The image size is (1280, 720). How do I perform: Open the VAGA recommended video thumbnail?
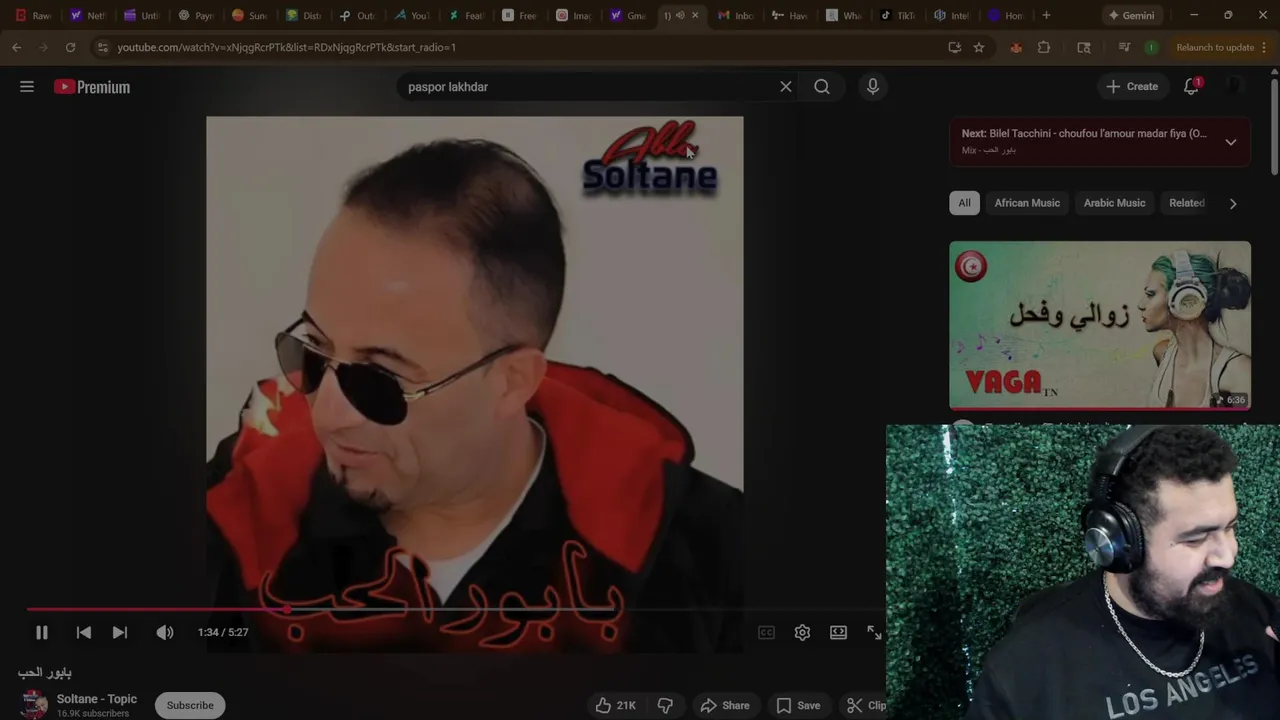1100,325
